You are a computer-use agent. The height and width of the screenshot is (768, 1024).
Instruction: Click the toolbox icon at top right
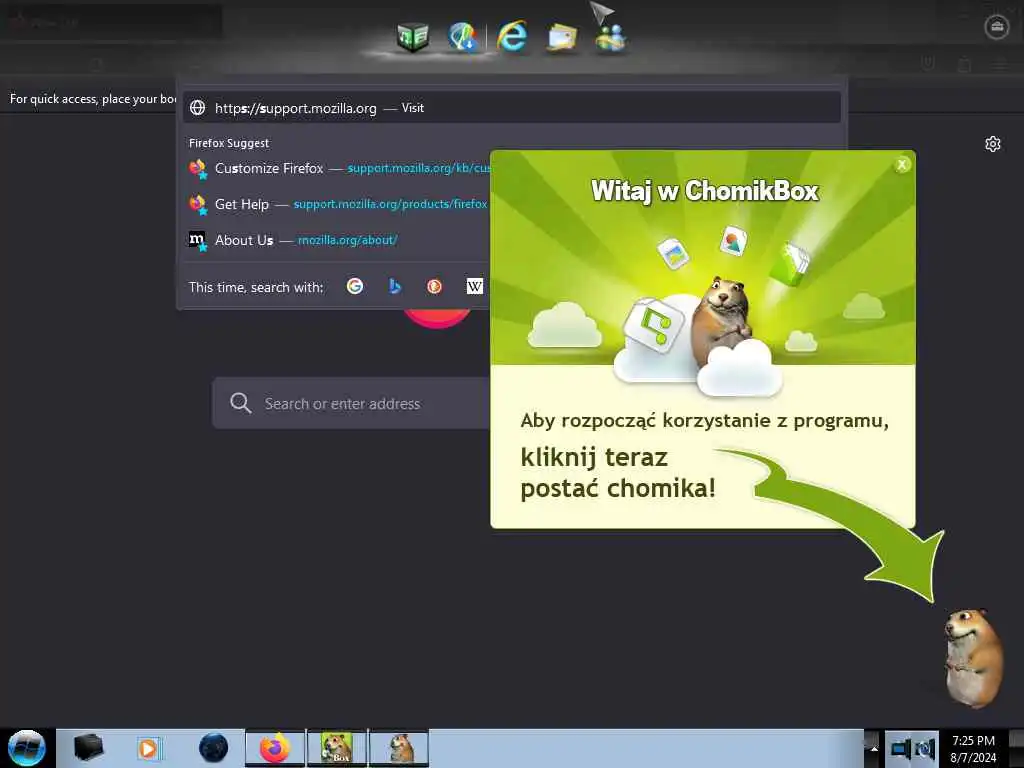click(997, 27)
